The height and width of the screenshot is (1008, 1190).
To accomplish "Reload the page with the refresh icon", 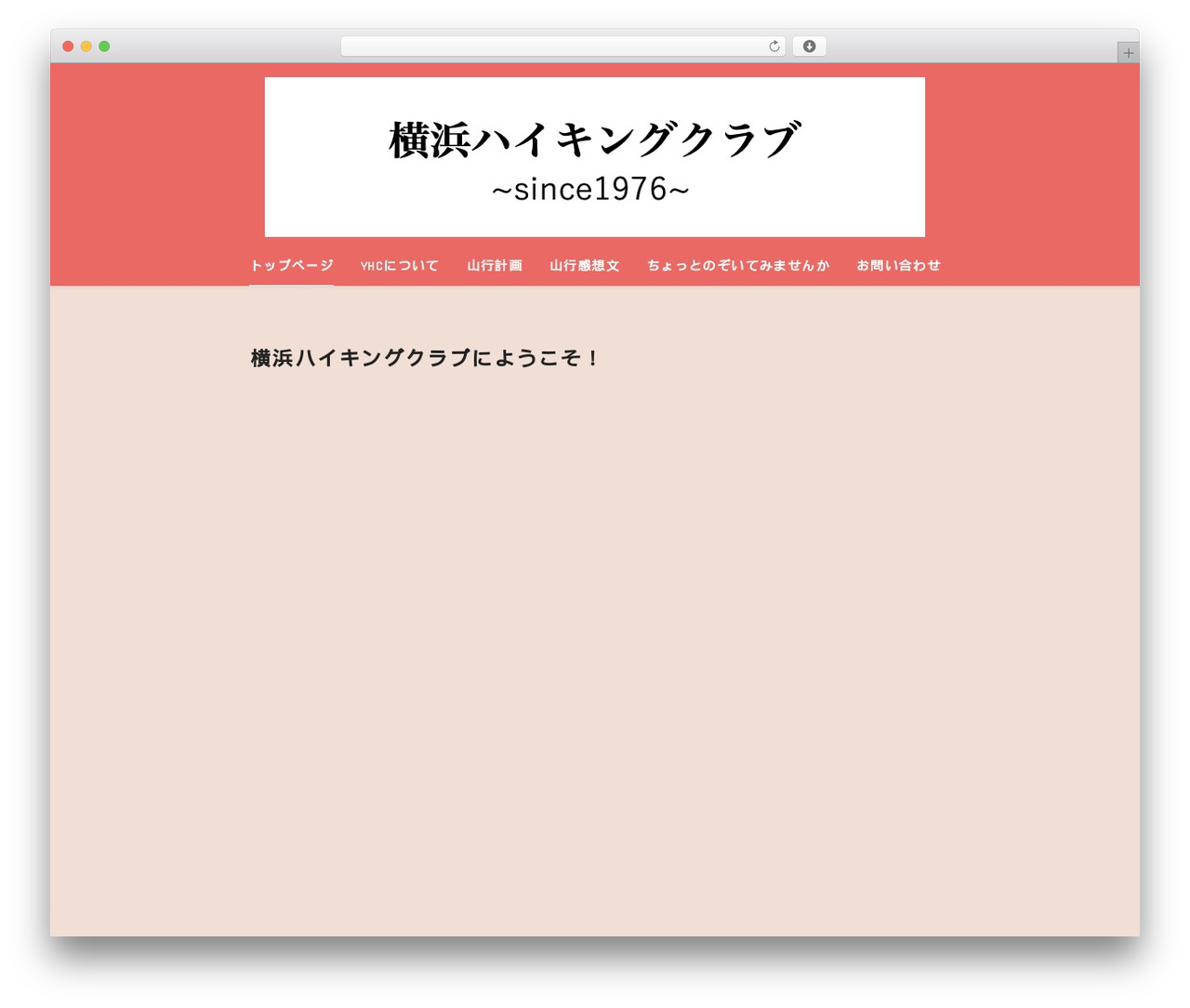I will tap(773, 46).
